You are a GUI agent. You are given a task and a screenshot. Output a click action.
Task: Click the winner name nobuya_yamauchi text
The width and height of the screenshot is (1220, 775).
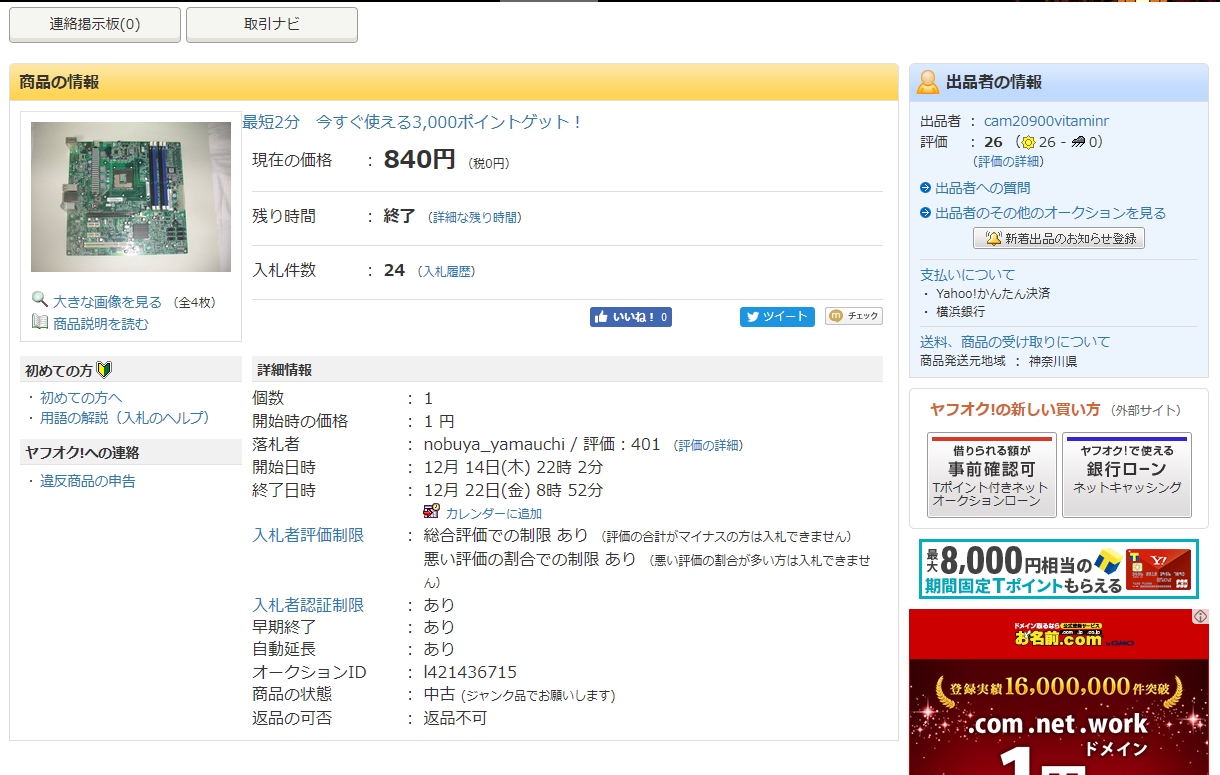pos(494,444)
